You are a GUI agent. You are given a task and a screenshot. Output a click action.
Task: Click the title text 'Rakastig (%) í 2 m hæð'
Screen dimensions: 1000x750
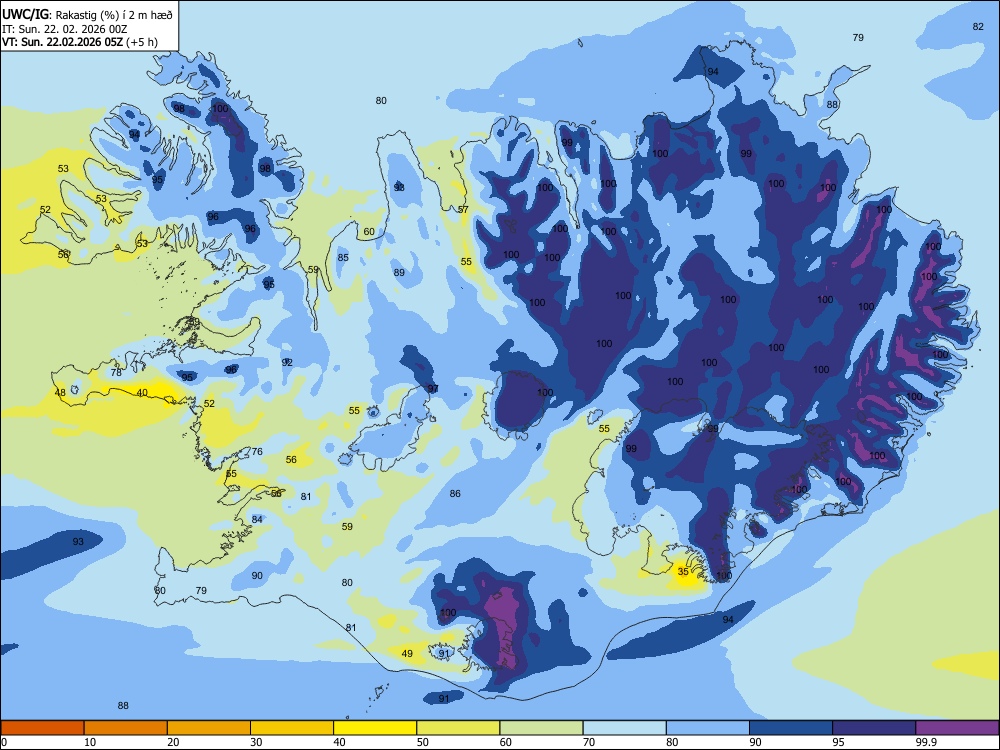point(114,14)
